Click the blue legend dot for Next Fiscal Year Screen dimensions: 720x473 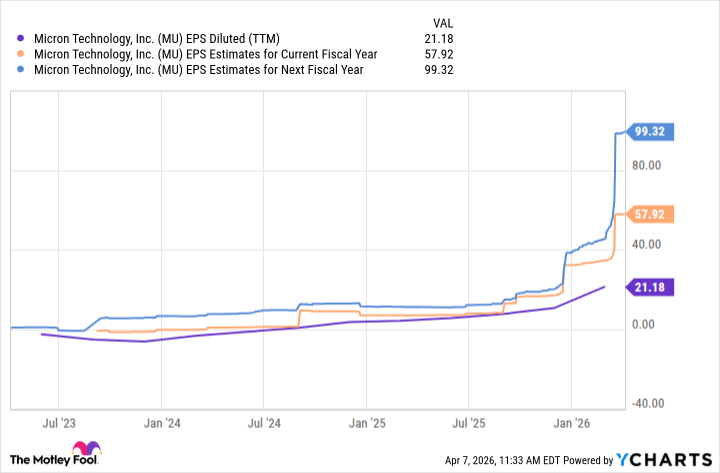[19, 70]
